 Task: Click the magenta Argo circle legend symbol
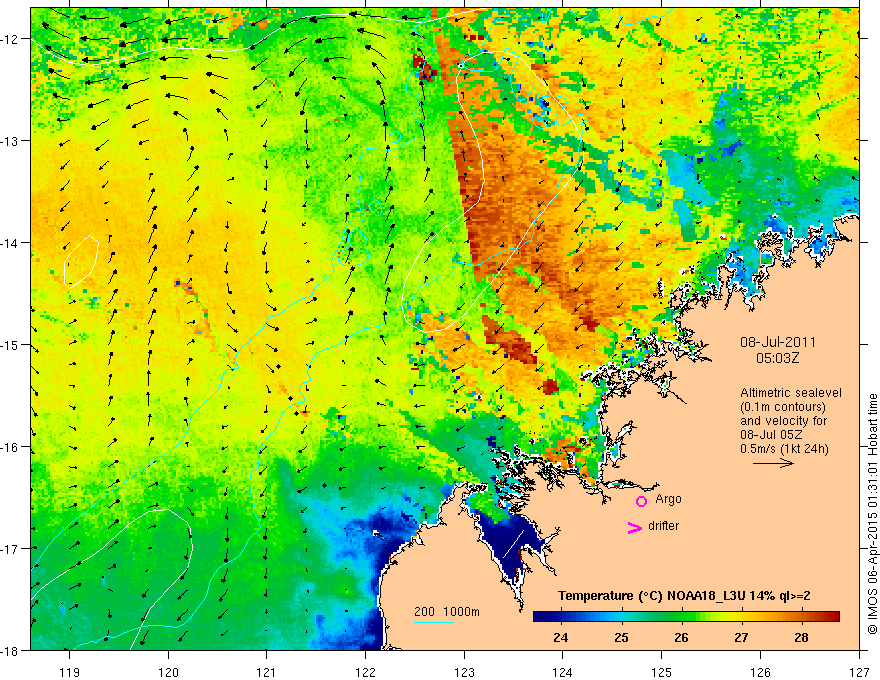pos(641,501)
